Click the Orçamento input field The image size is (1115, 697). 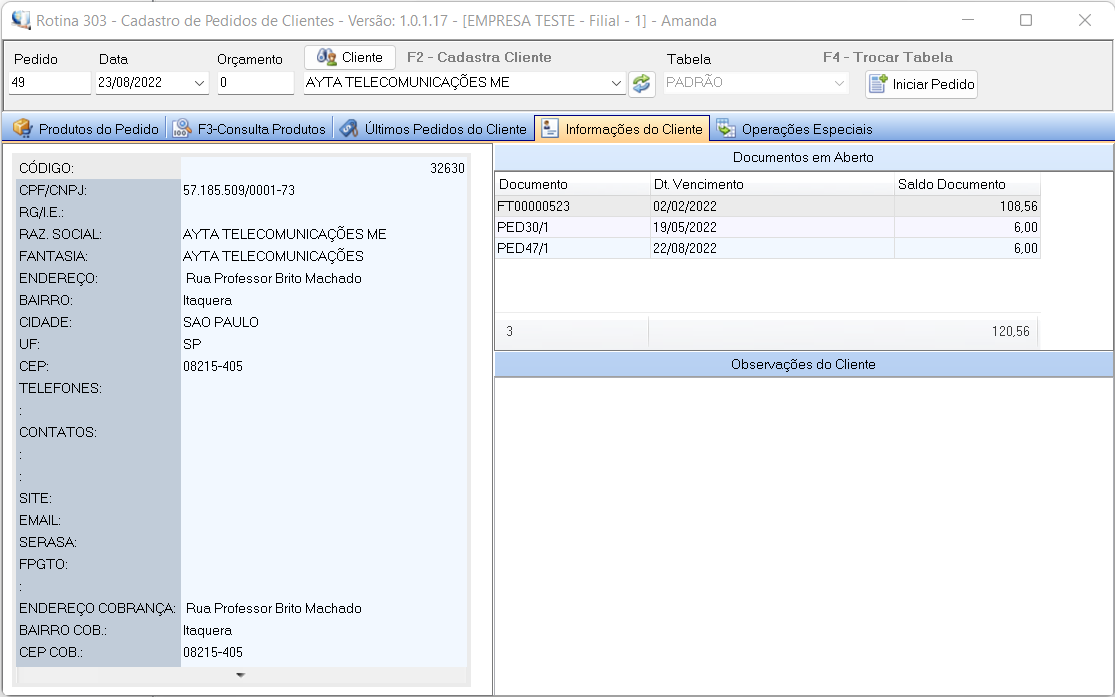[255, 83]
